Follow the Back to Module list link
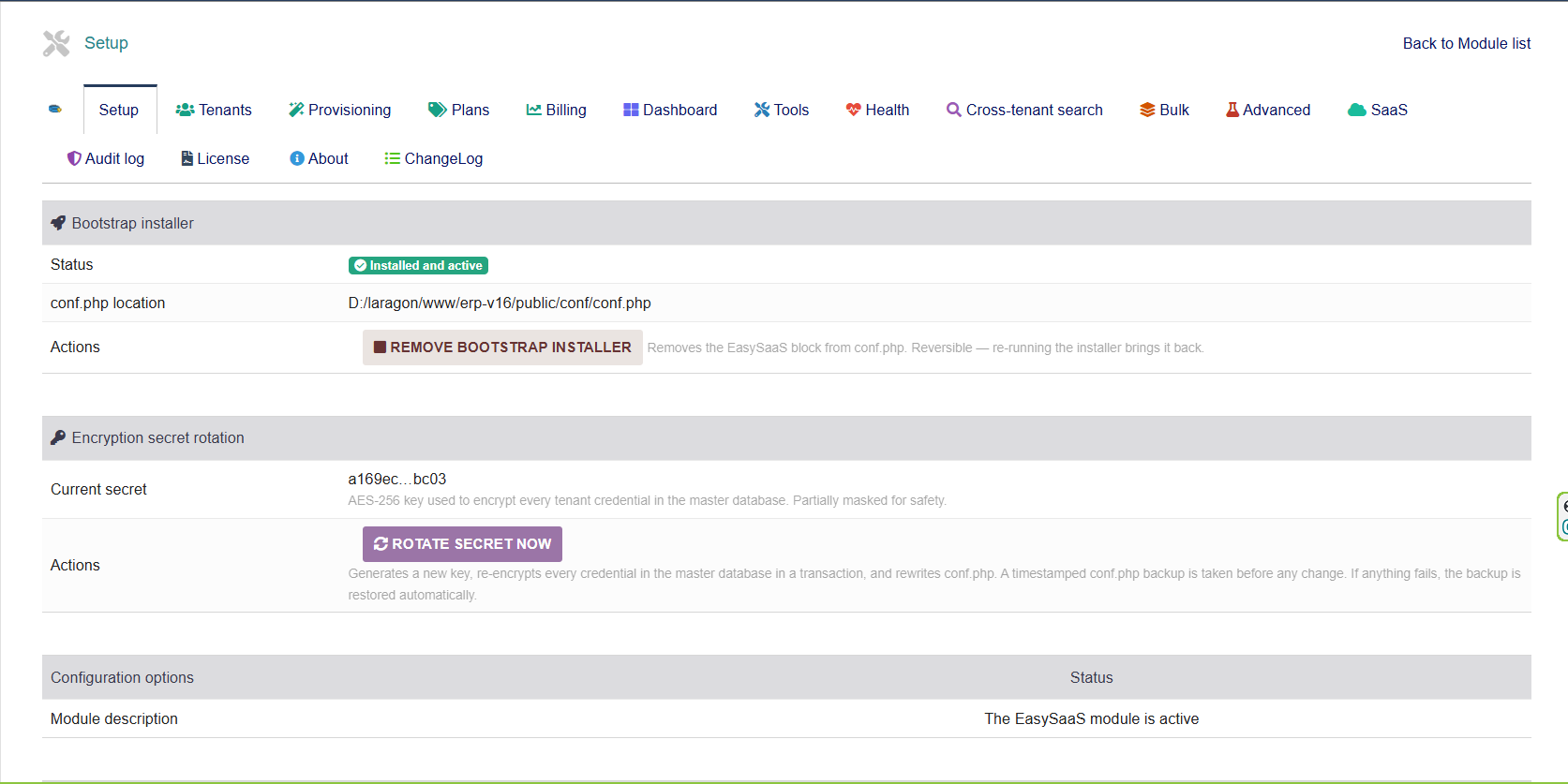The width and height of the screenshot is (1568, 784). 1467,43
